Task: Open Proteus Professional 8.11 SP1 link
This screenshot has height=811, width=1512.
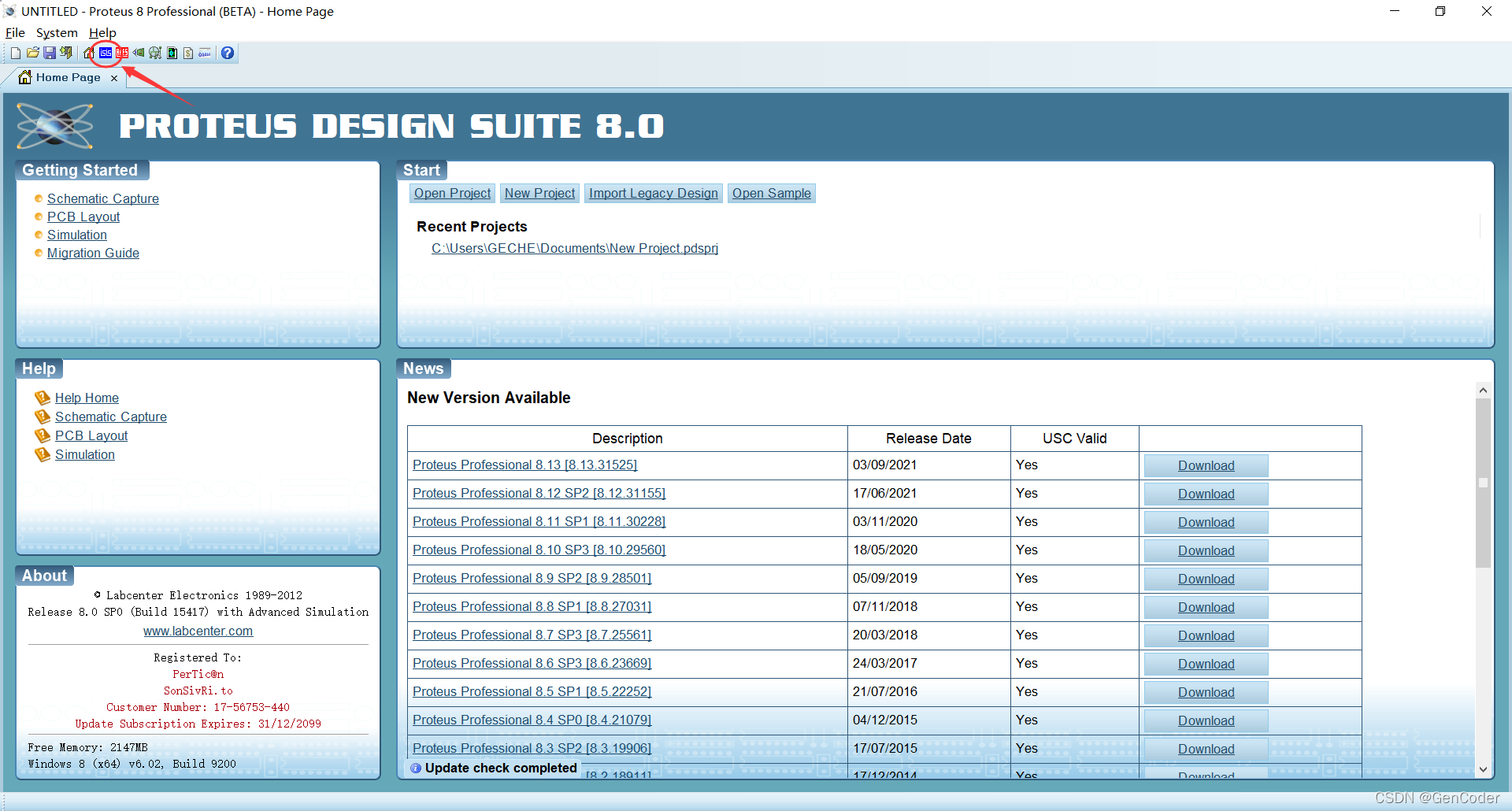Action: click(x=539, y=521)
